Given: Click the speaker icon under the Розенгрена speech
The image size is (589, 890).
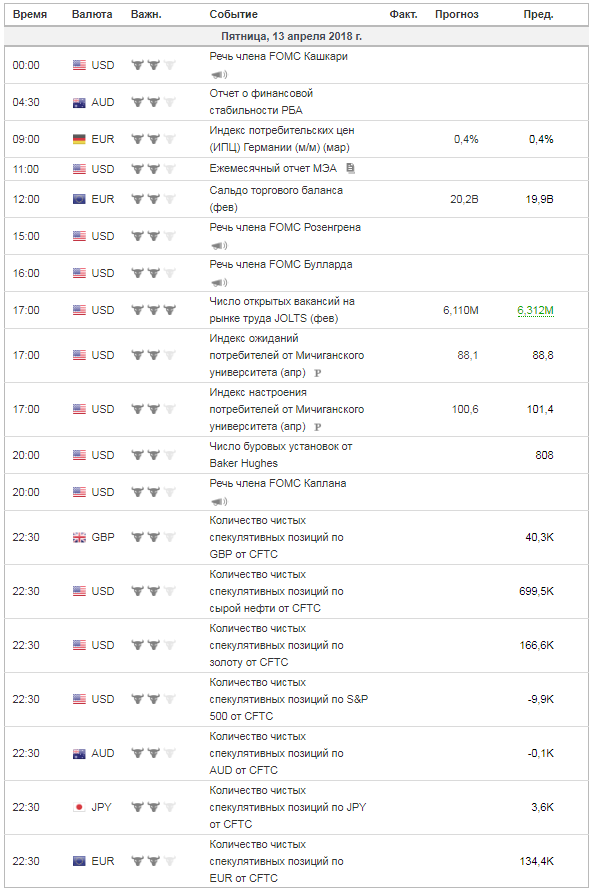Looking at the screenshot, I should (x=218, y=245).
